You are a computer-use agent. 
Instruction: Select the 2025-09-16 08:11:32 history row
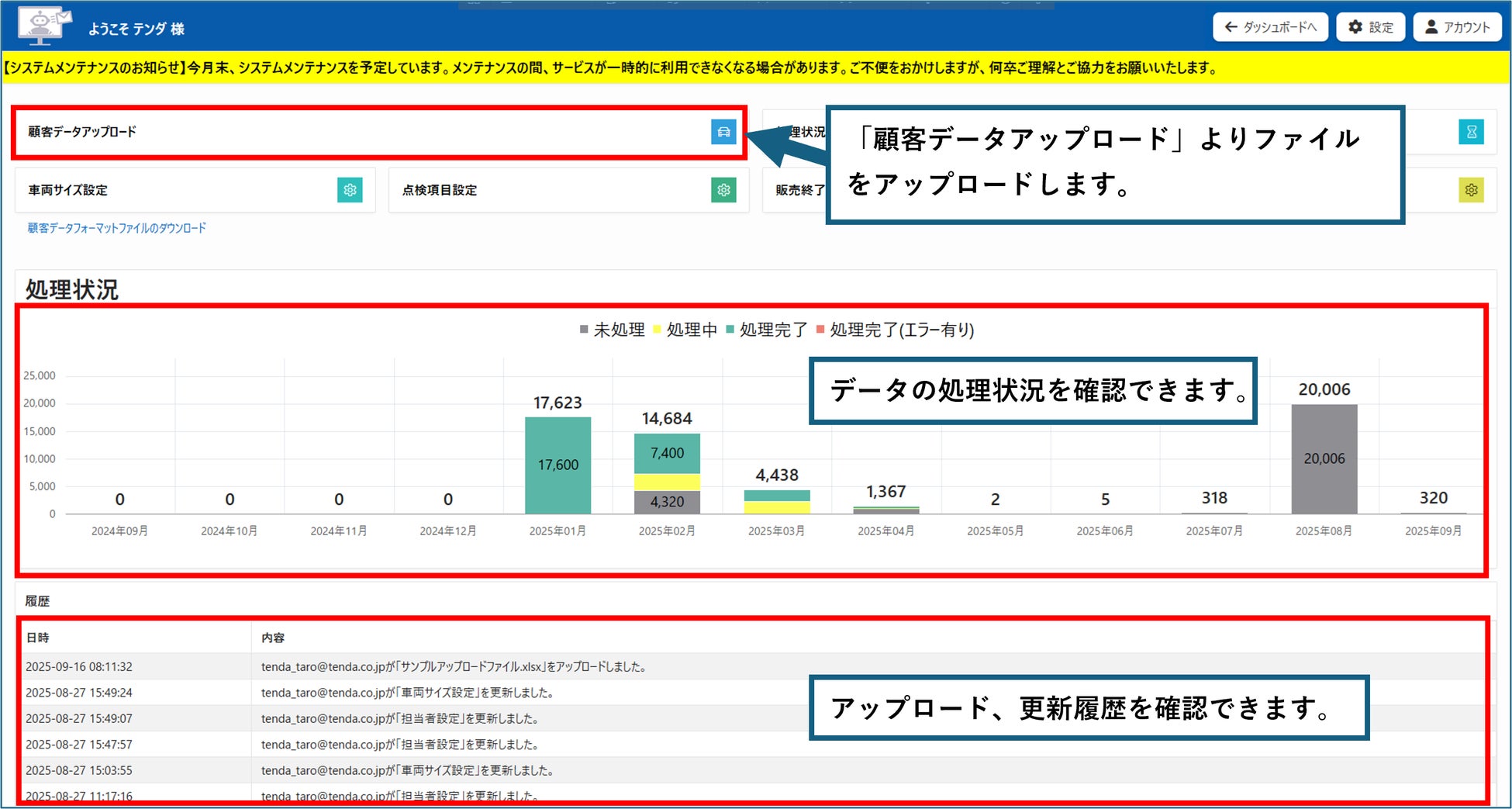(x=751, y=666)
